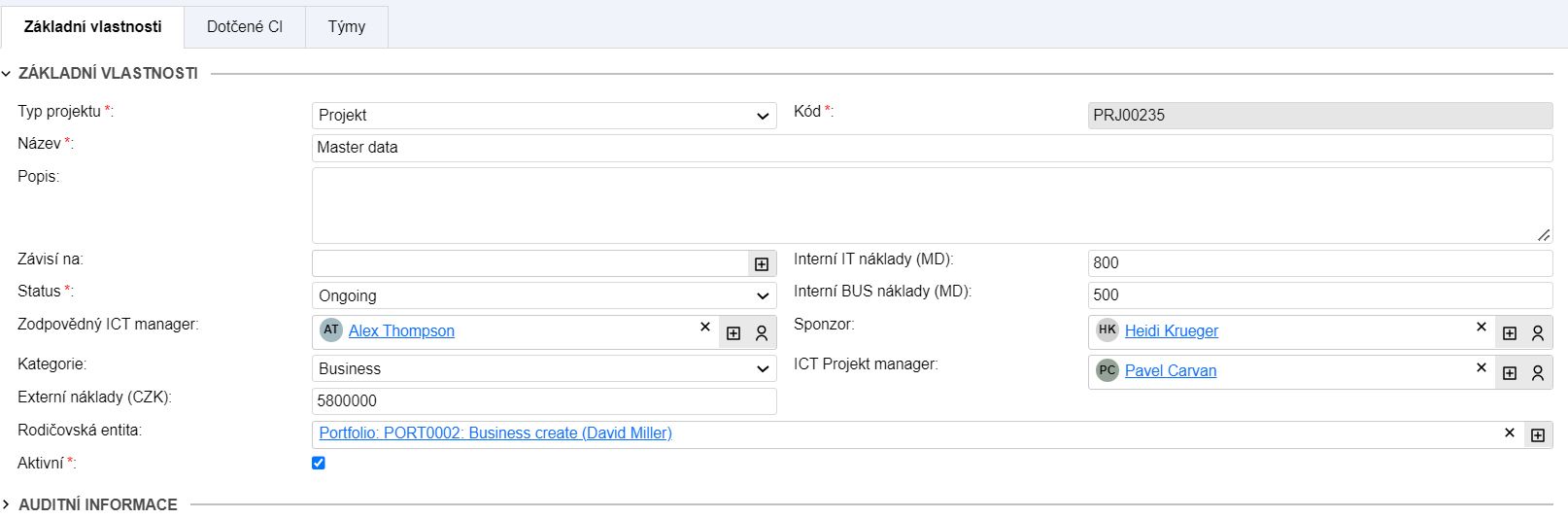The width and height of the screenshot is (1568, 519).
Task: Click AT avatar of Alex Thompson
Action: pos(331,330)
